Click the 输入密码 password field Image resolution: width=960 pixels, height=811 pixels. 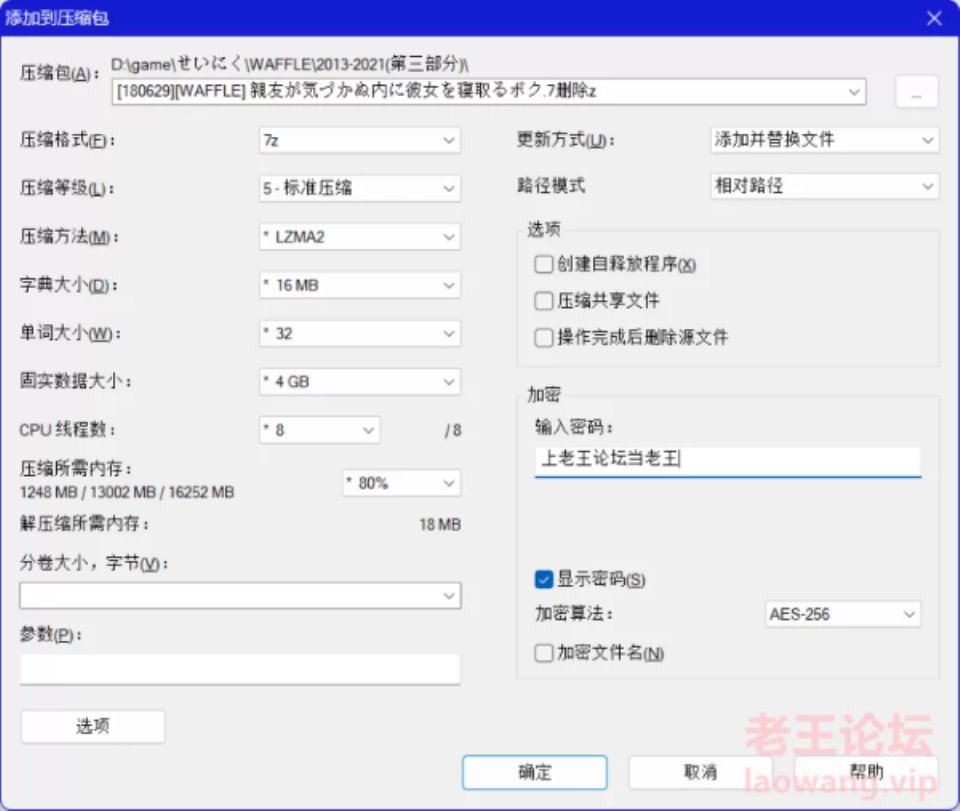click(727, 460)
